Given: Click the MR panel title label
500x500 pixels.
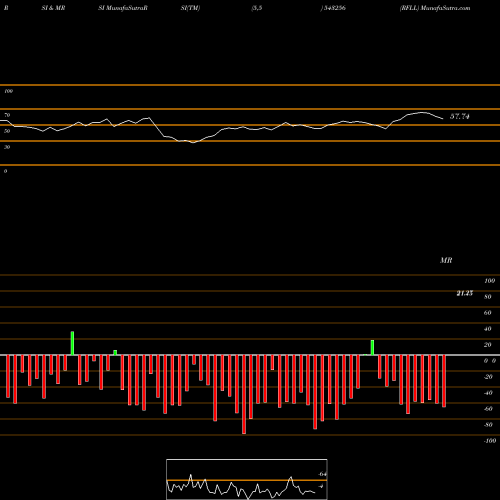Looking at the screenshot, I should tap(446, 260).
